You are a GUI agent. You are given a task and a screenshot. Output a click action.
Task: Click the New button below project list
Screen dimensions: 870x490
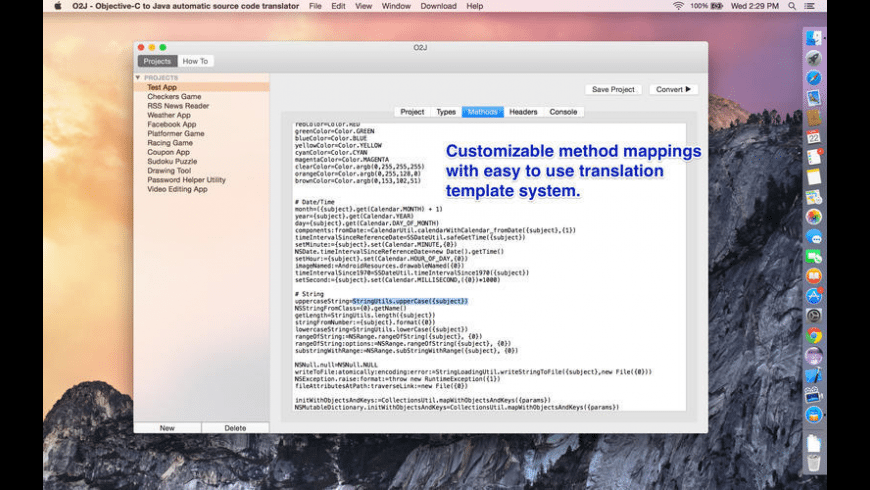click(x=167, y=427)
